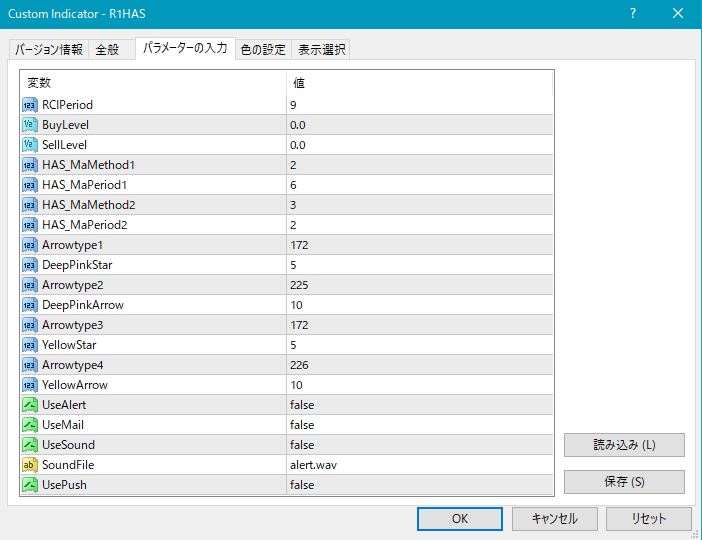Viewport: 702px width, 540px height.
Task: Click the help question mark in title bar
Action: 632,13
